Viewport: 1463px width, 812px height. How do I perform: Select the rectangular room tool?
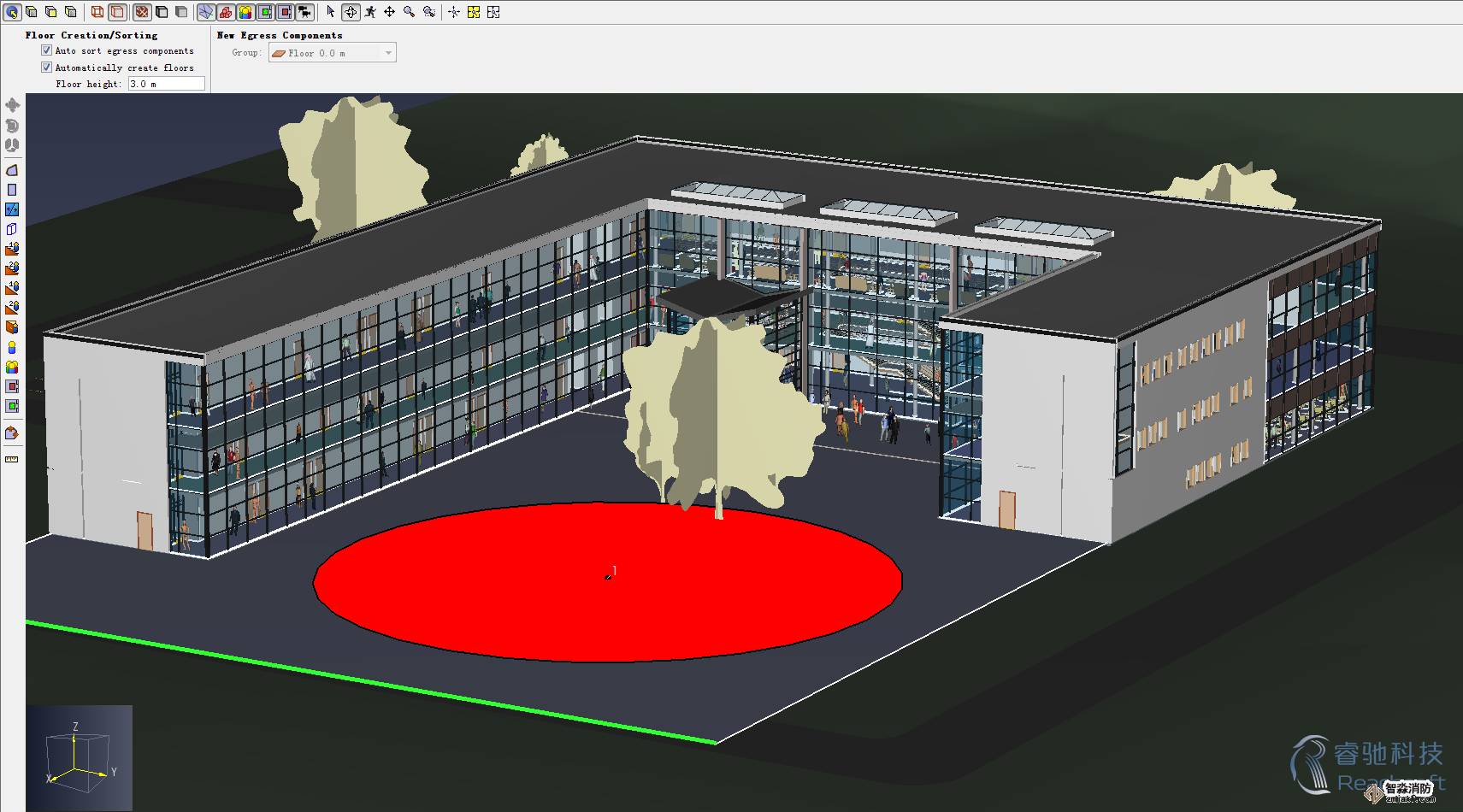coord(12,190)
